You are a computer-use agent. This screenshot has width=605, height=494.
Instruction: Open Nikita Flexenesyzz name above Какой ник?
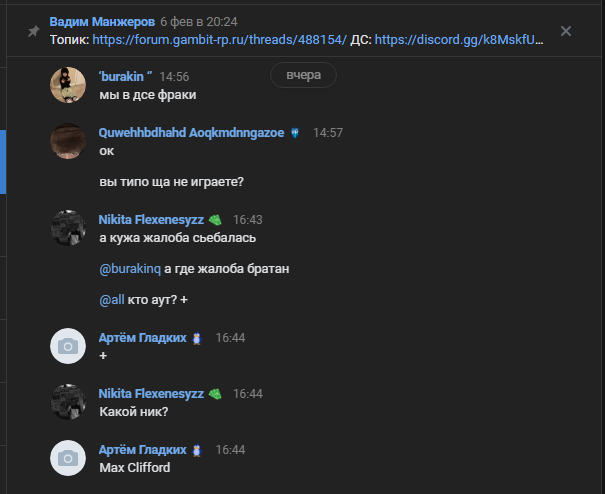(x=151, y=394)
